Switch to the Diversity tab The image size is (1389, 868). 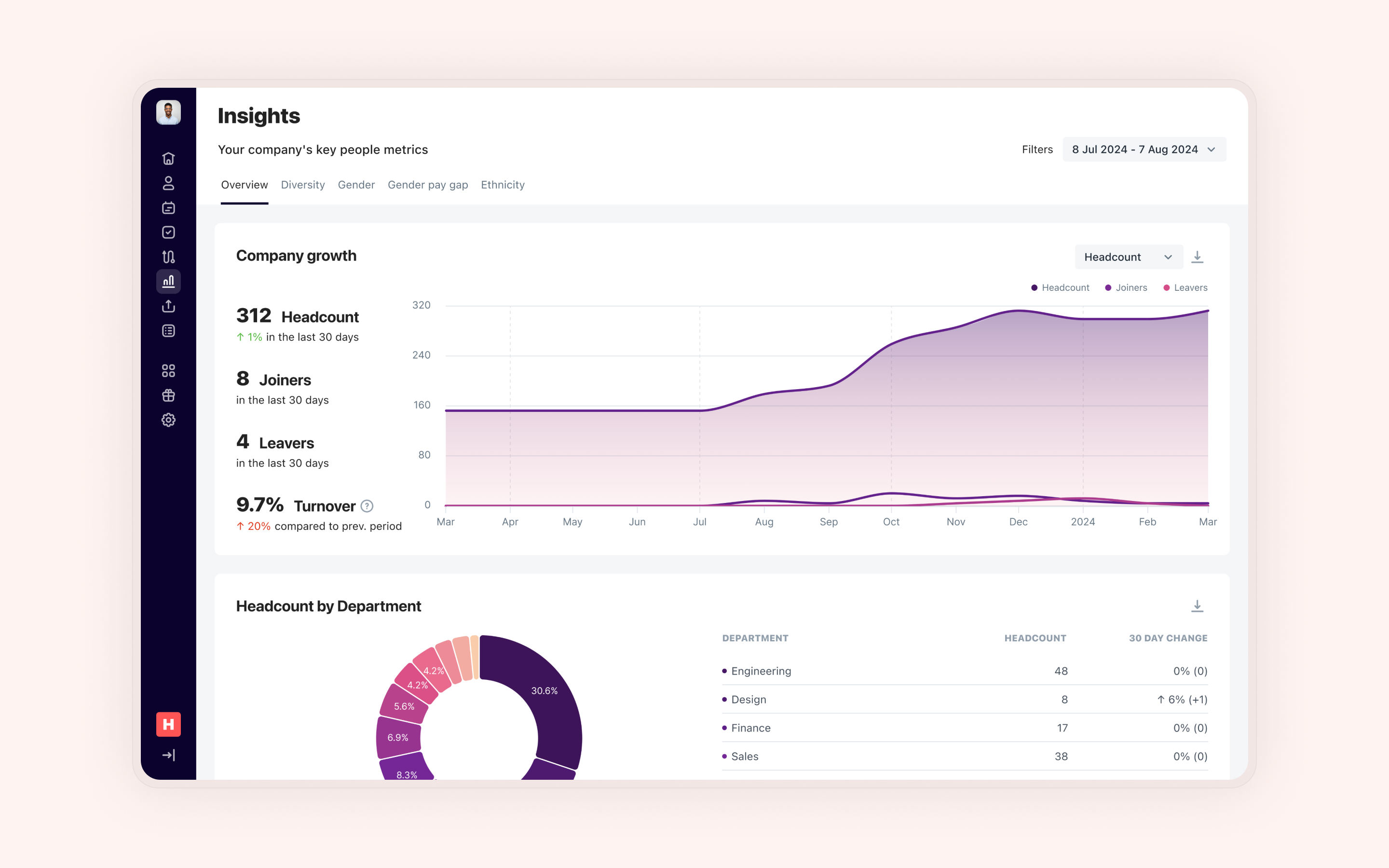pos(302,185)
